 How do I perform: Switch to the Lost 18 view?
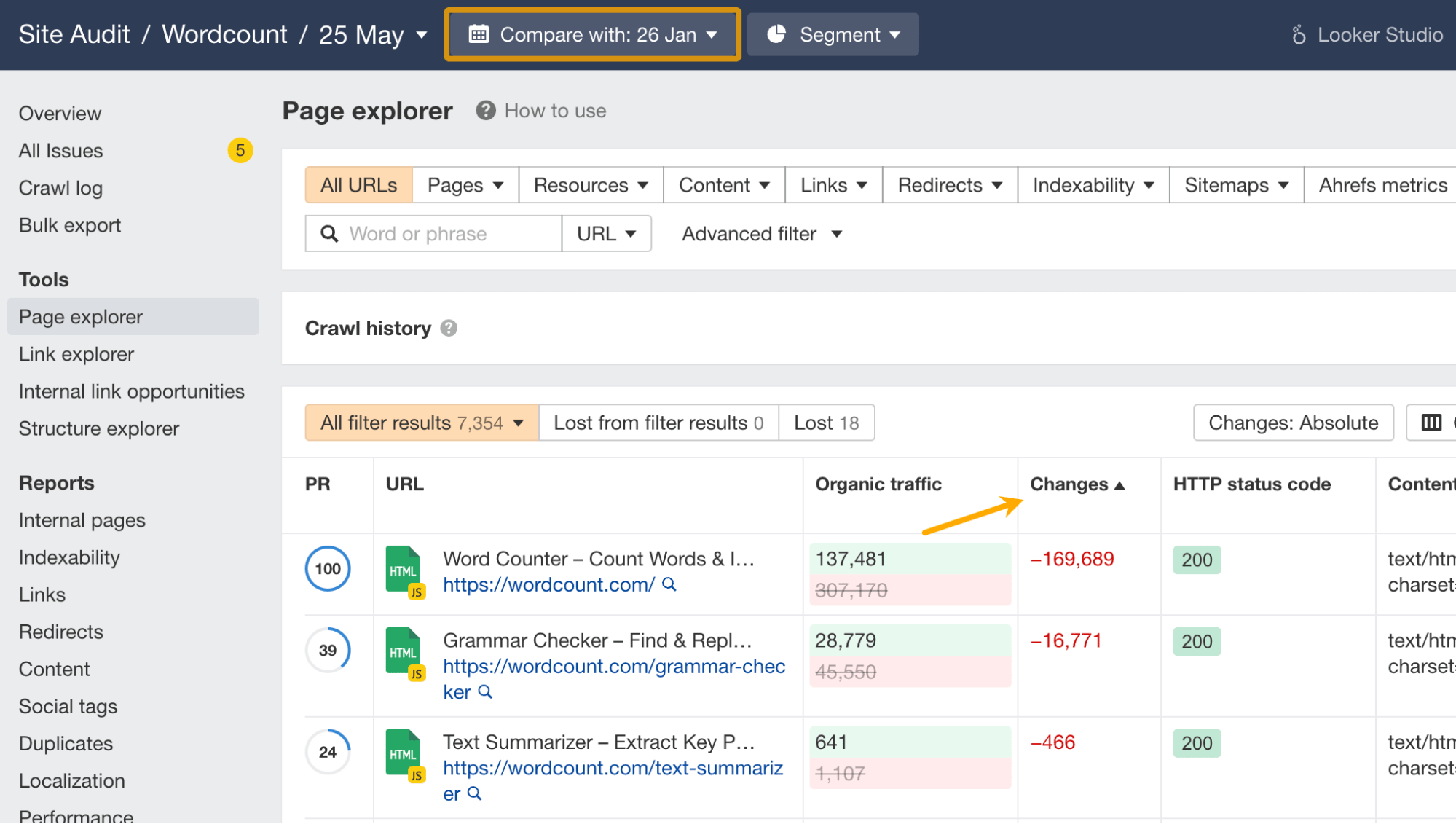826,423
